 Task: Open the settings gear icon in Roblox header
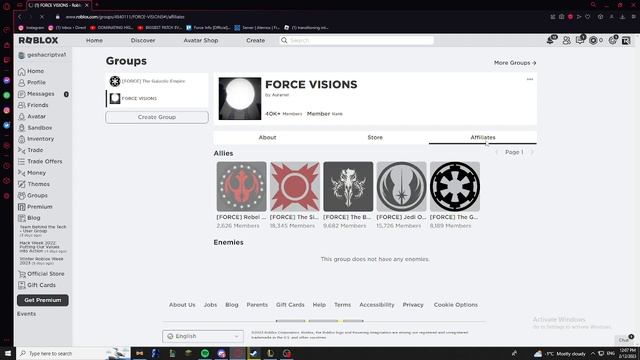(612, 40)
